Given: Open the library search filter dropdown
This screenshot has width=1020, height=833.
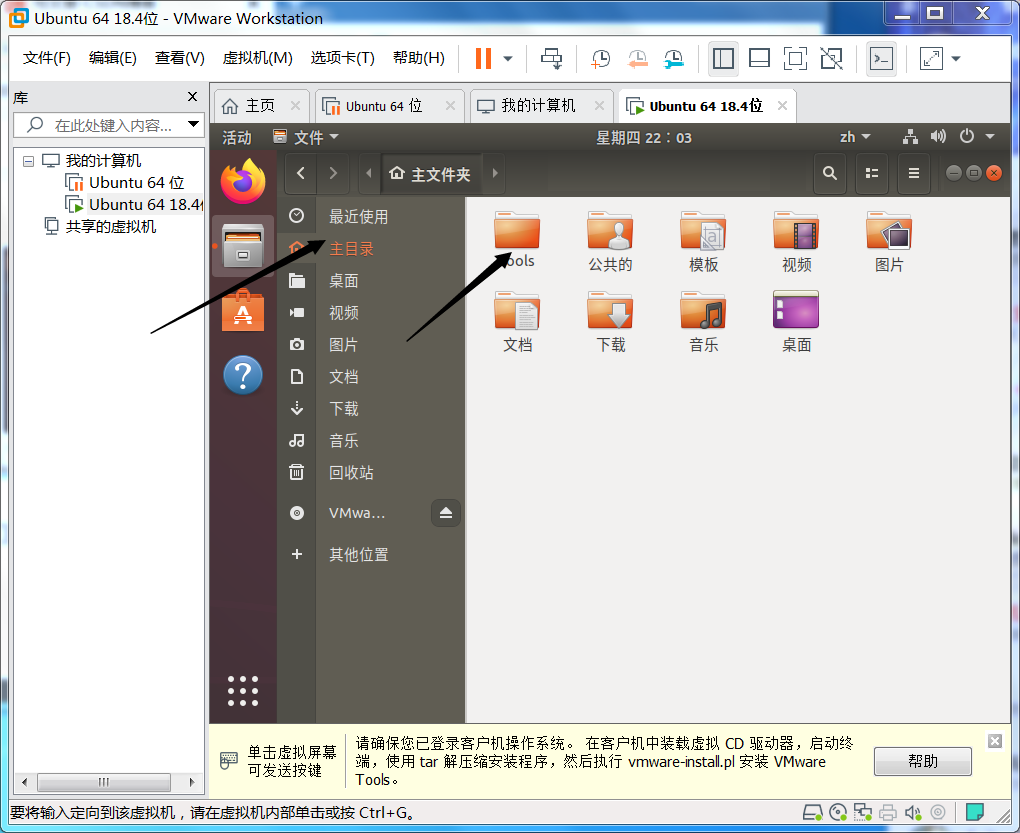Looking at the screenshot, I should pyautogui.click(x=194, y=124).
